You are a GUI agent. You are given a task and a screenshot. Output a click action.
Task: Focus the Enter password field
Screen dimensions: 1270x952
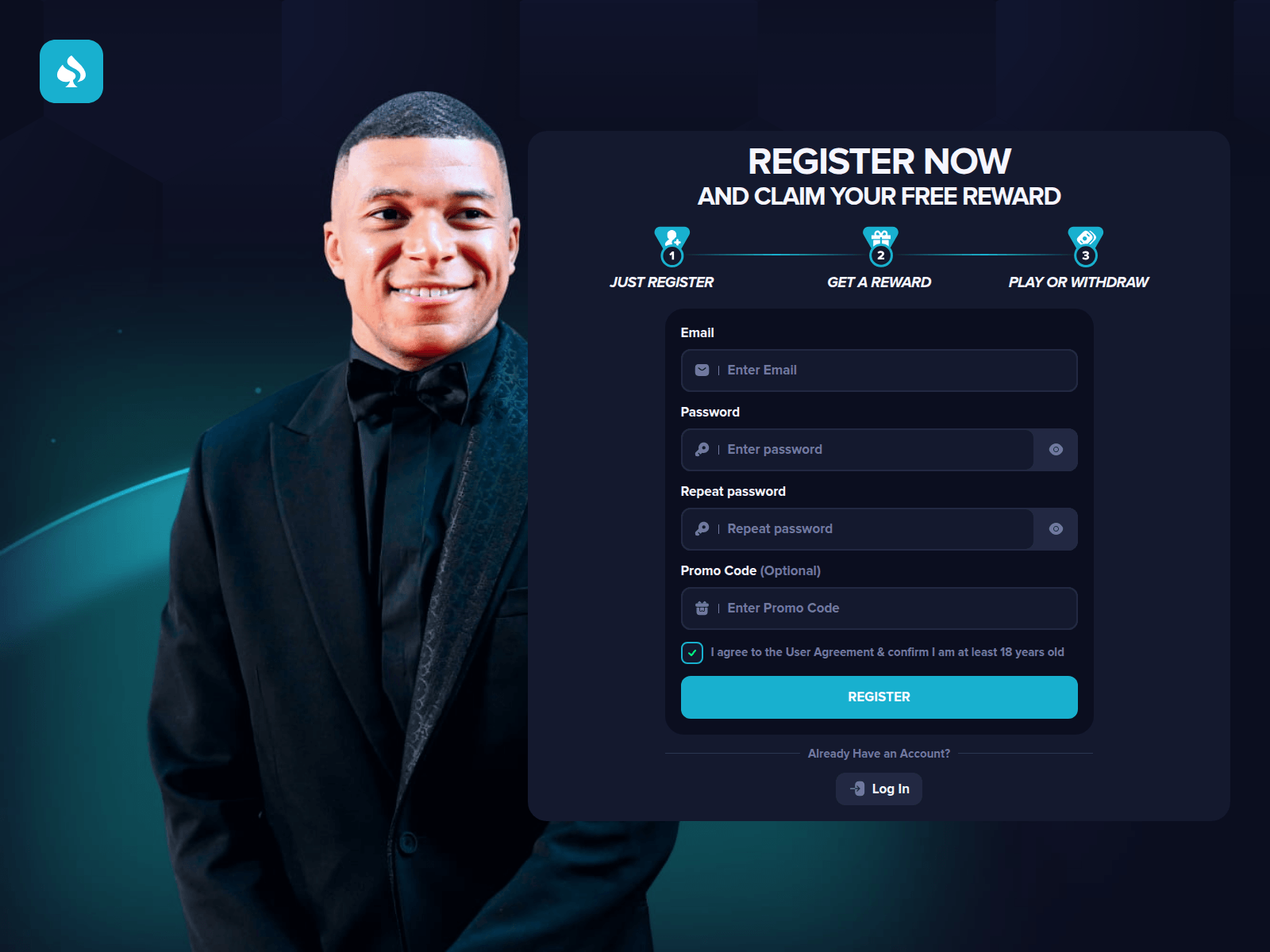click(857, 450)
